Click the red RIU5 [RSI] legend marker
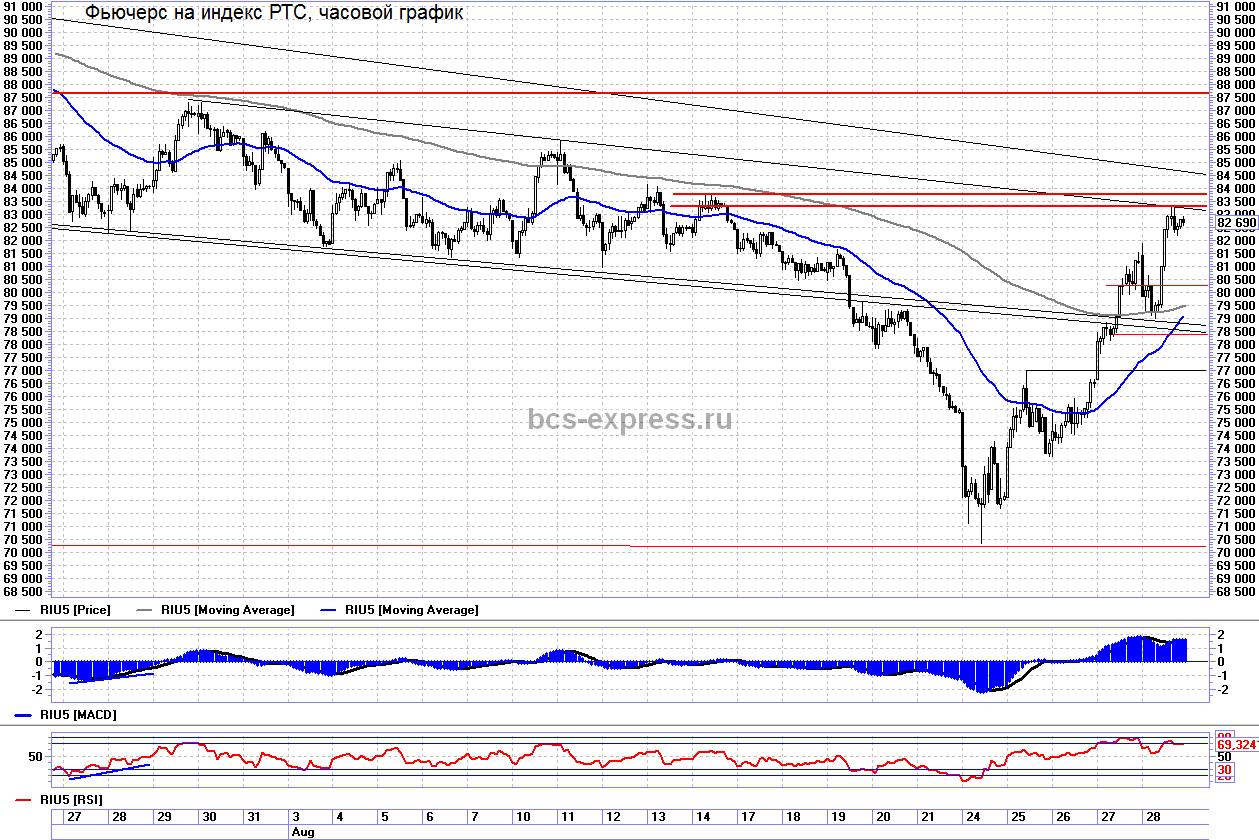 click(x=26, y=800)
